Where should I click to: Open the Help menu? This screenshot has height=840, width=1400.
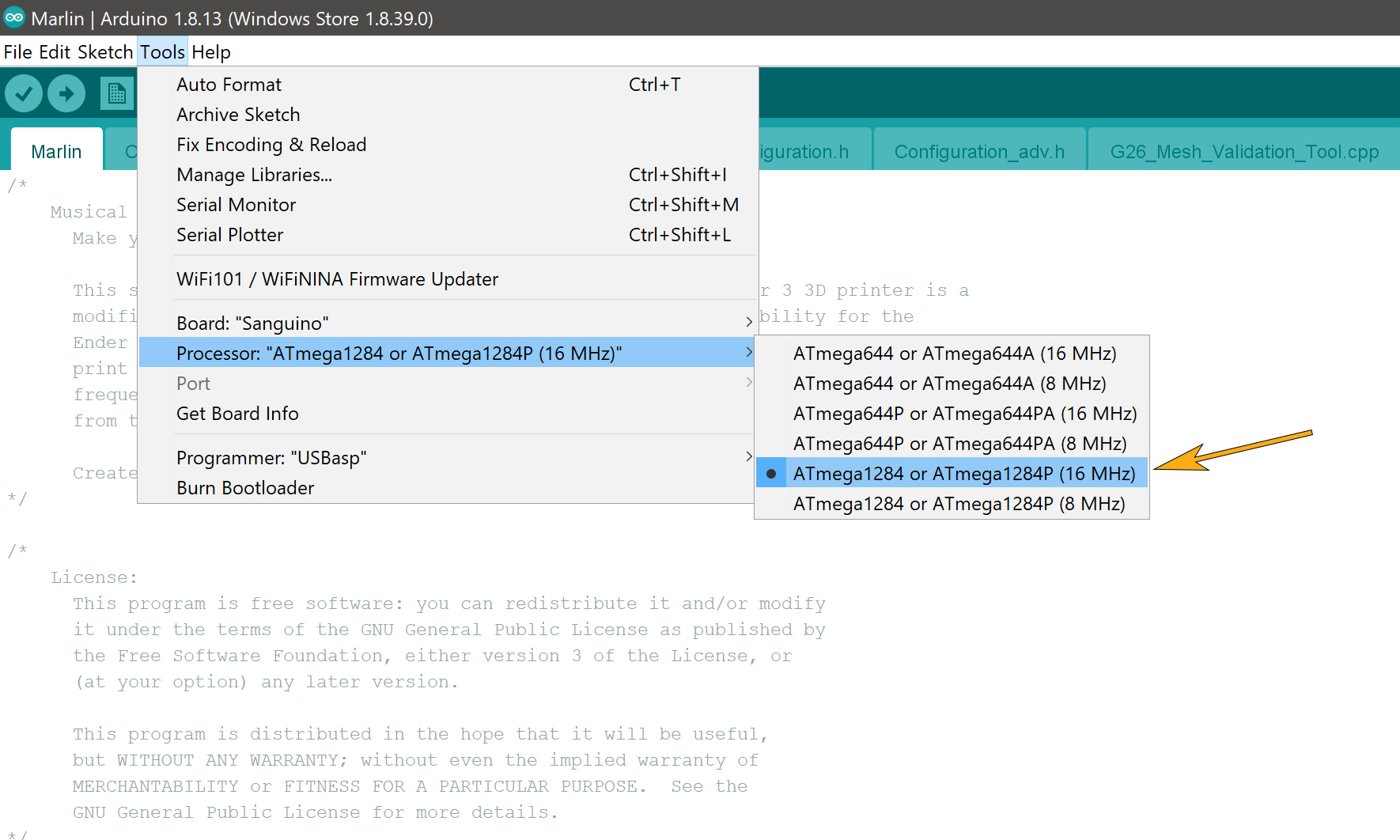(210, 51)
